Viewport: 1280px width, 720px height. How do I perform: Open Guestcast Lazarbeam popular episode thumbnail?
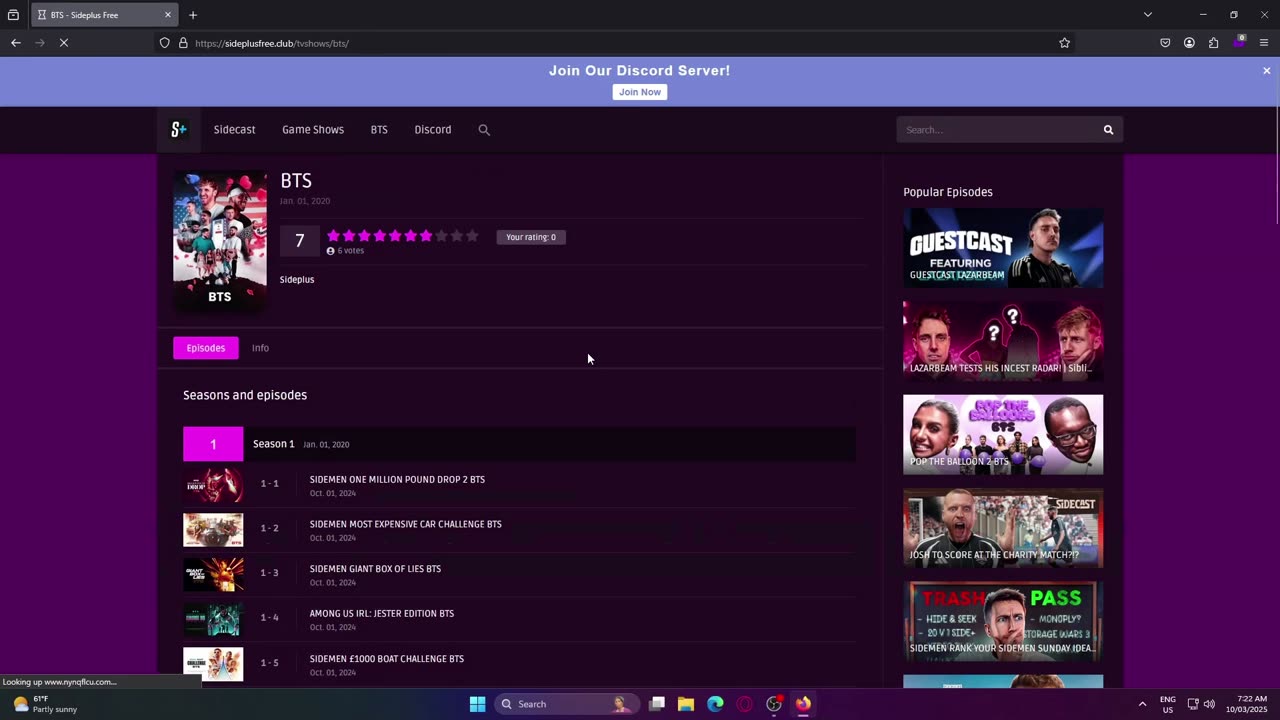click(1003, 248)
